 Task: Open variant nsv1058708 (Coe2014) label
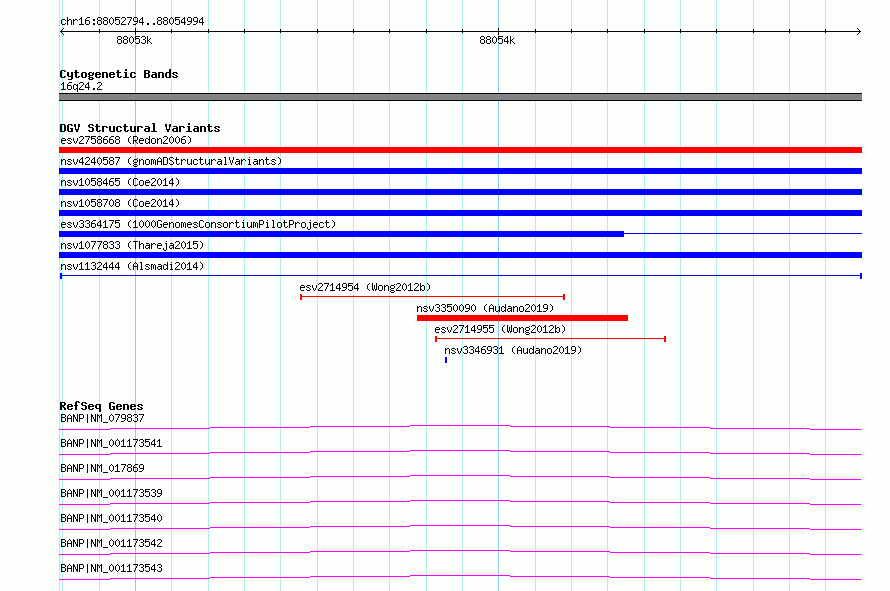tap(120, 203)
